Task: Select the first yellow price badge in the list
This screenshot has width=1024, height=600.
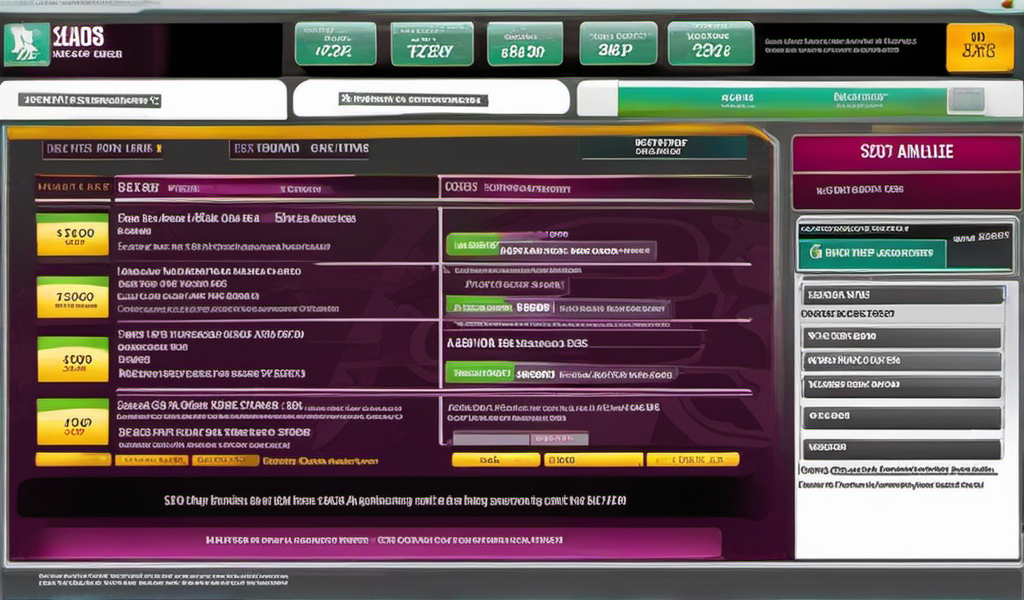Action: coord(72,233)
